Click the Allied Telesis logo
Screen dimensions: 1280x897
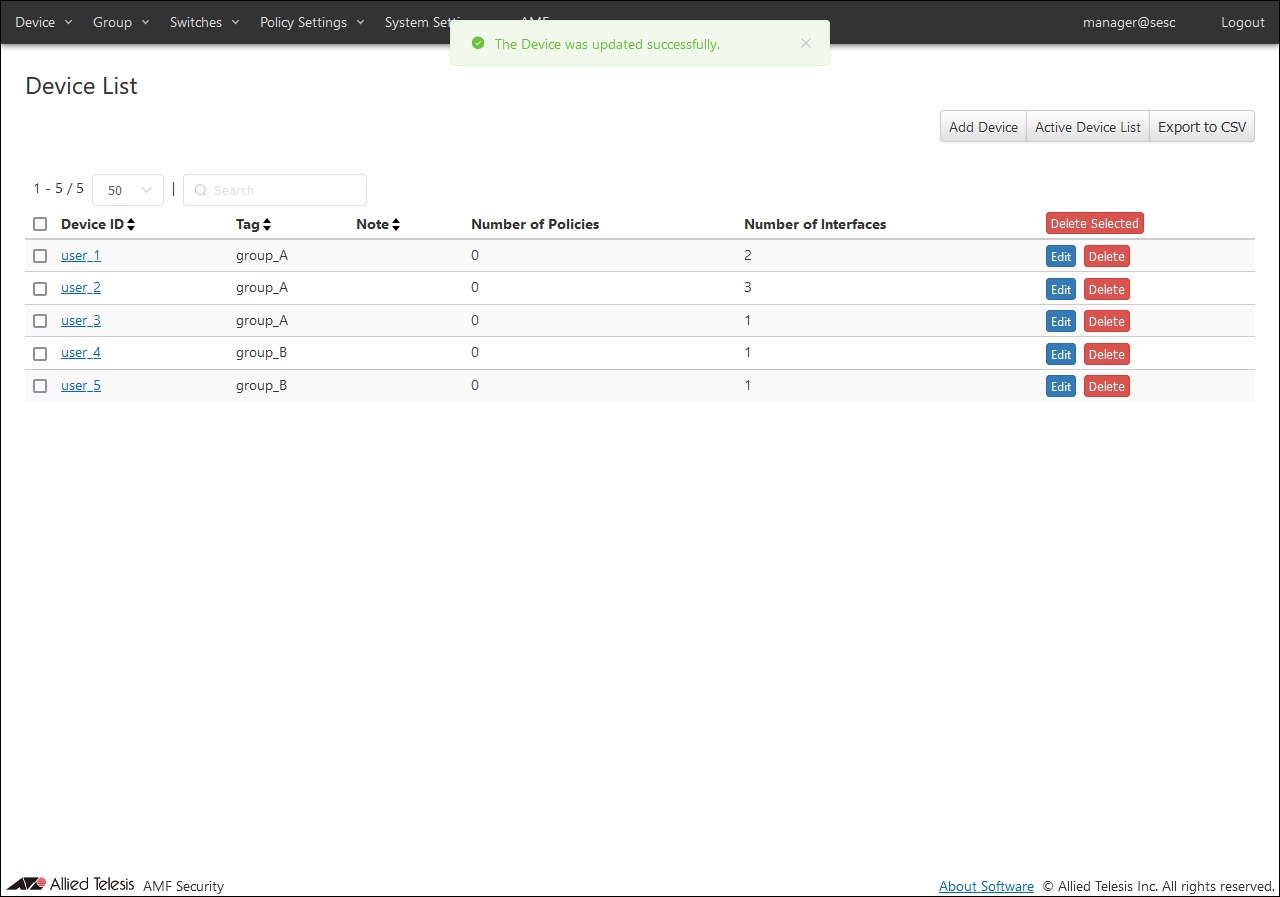[70, 885]
